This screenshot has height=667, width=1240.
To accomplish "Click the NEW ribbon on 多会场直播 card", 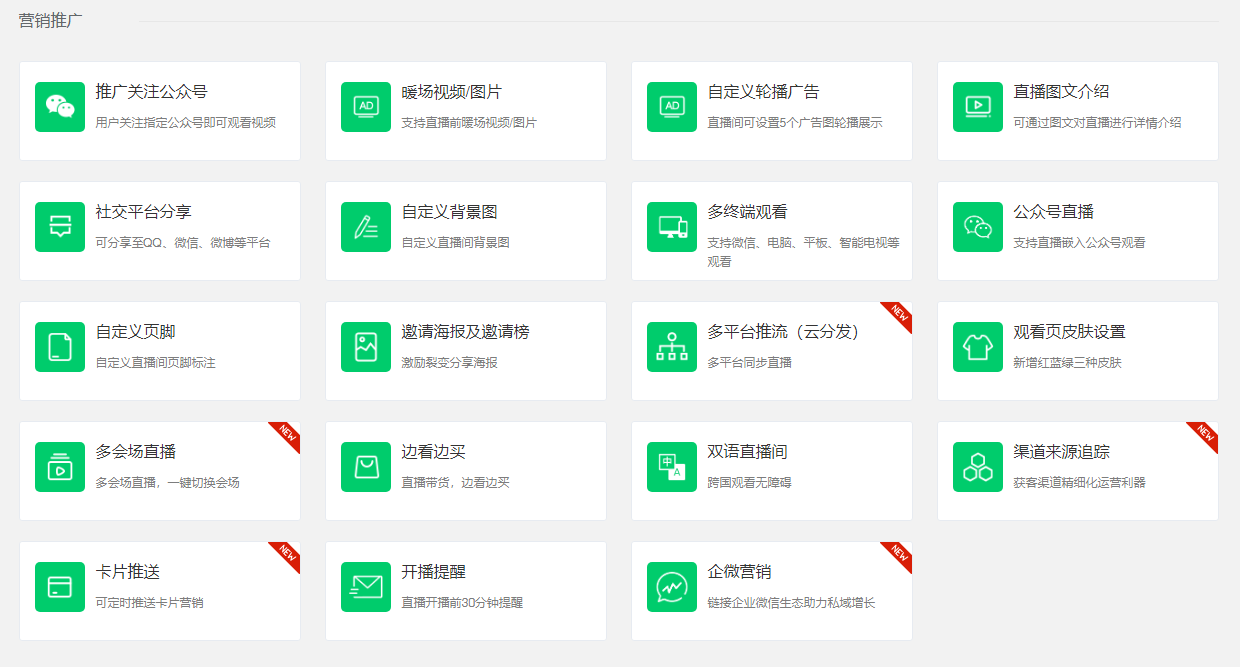I will pos(287,434).
